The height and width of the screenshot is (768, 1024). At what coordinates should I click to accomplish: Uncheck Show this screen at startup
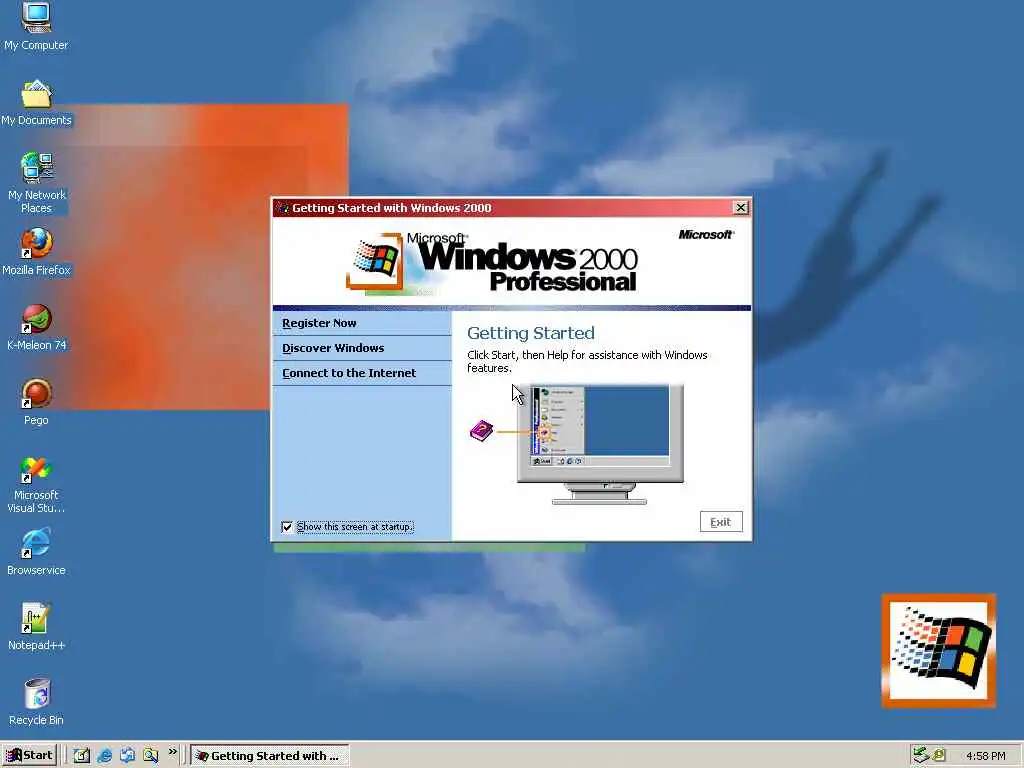click(x=287, y=527)
